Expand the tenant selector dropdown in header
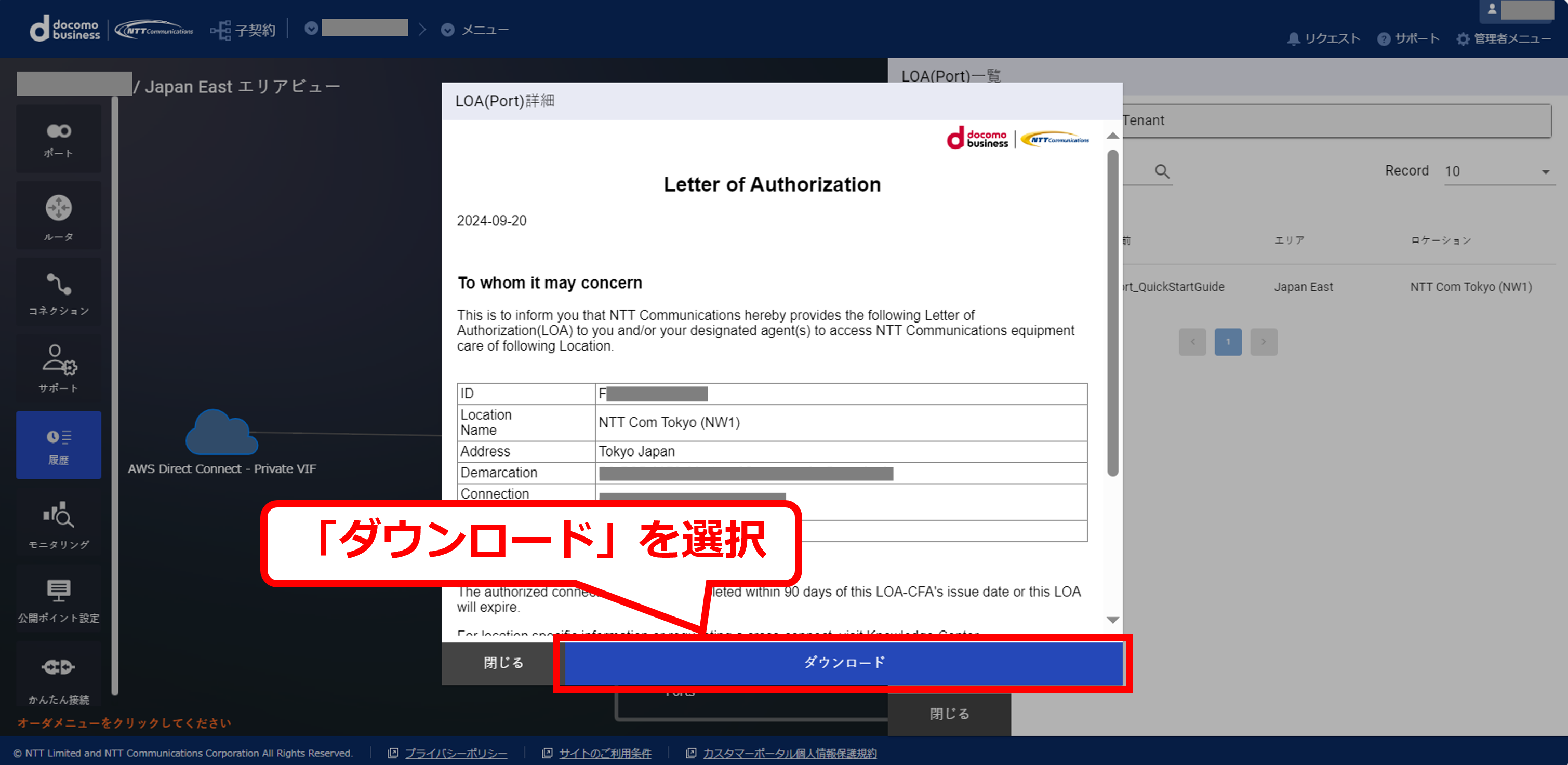 [x=311, y=29]
